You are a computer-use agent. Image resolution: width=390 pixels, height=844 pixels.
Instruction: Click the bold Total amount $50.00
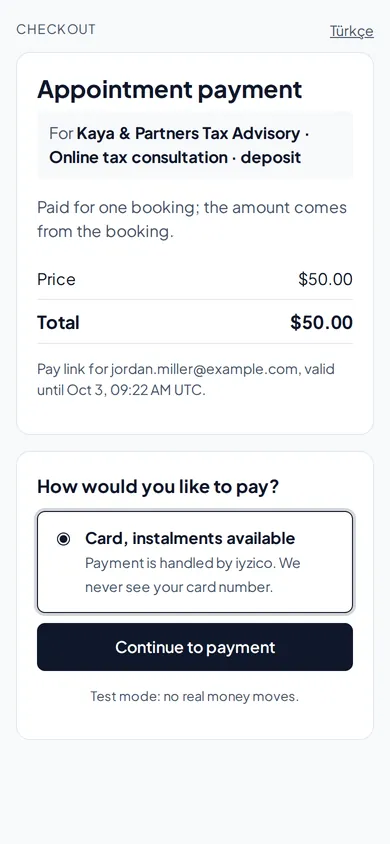point(322,322)
